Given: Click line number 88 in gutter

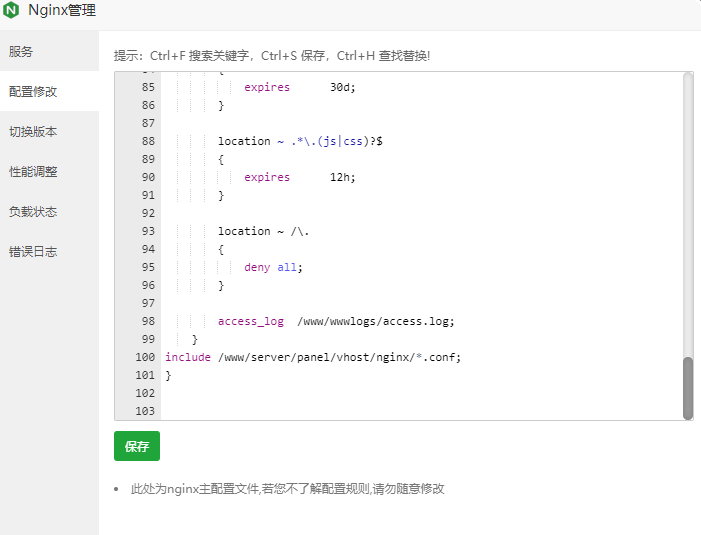Looking at the screenshot, I should [x=148, y=141].
